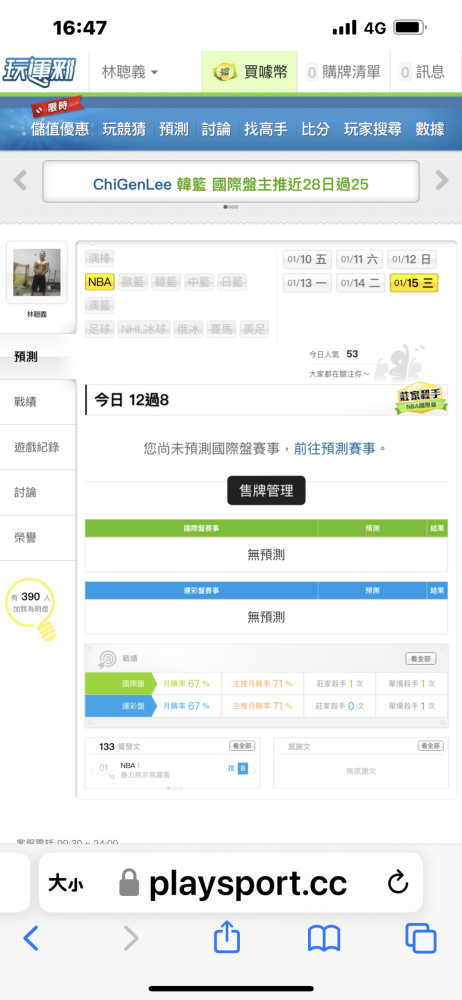Screen dimensions: 462x1000
Task: Select the NBA league filter
Action: (x=99, y=281)
